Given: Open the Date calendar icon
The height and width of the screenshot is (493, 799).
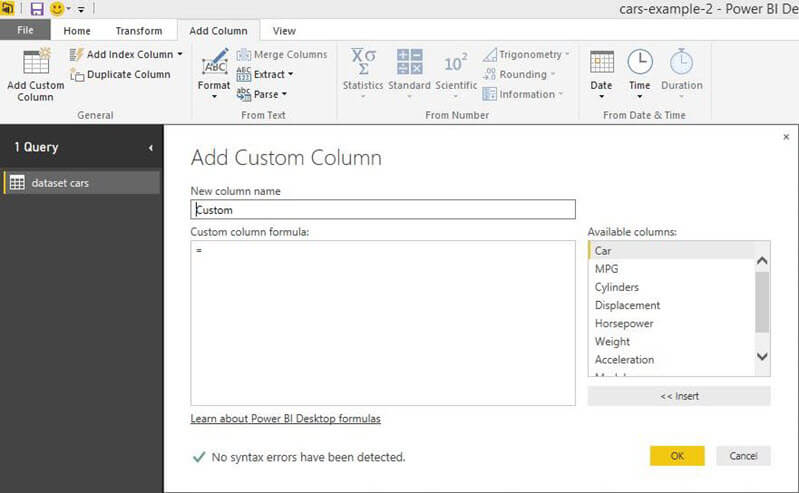Looking at the screenshot, I should (601, 62).
